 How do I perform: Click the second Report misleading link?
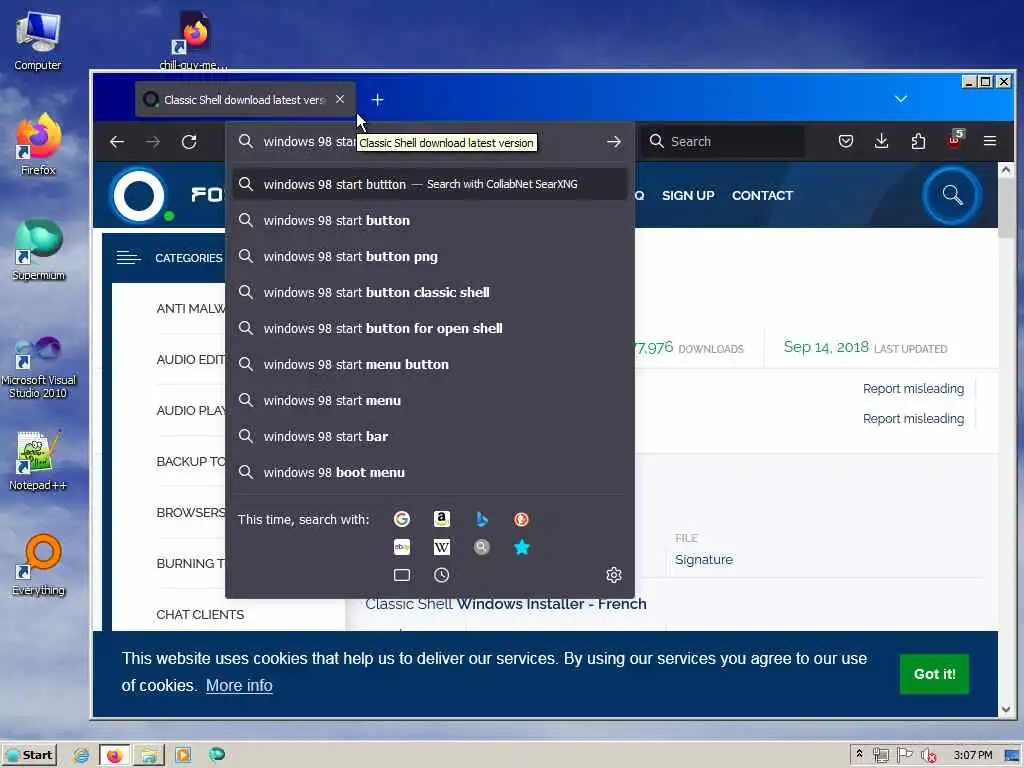[913, 419]
